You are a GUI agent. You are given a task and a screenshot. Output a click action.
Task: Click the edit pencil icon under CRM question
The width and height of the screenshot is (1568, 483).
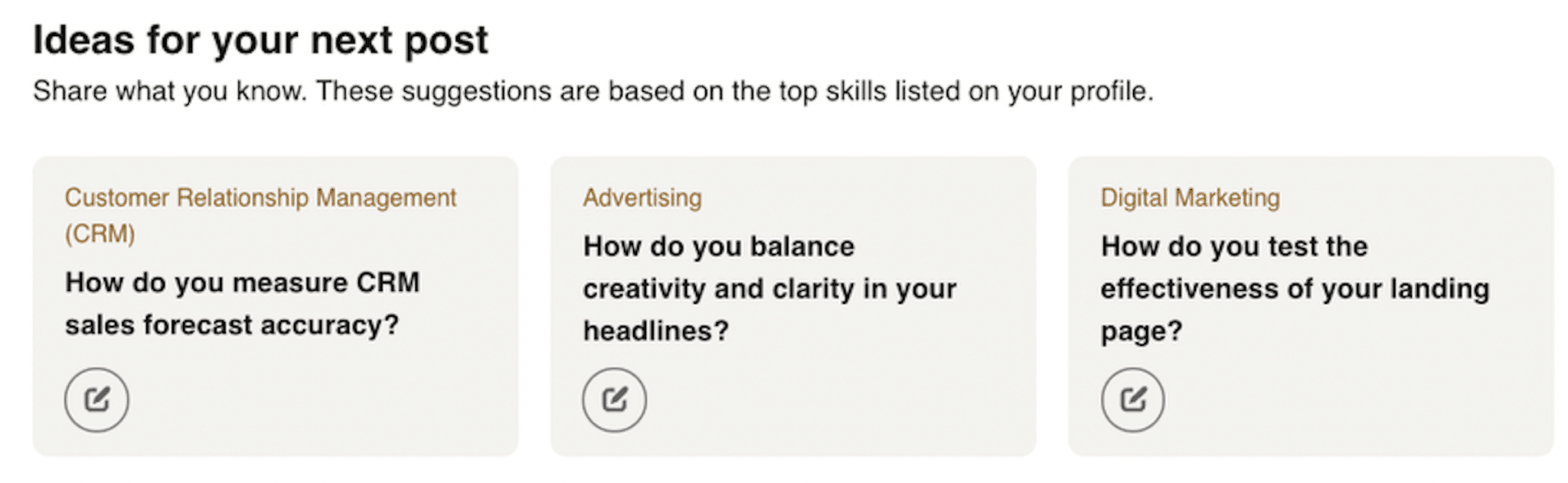(96, 400)
